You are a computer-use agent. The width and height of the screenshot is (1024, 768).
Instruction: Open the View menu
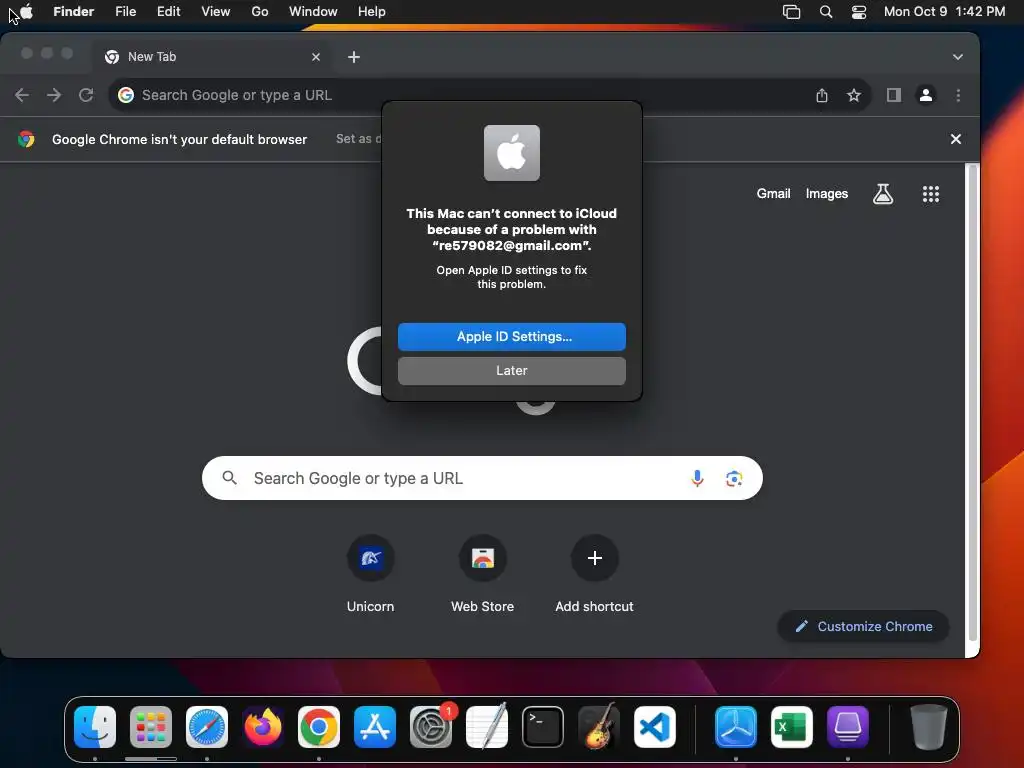[x=216, y=11]
